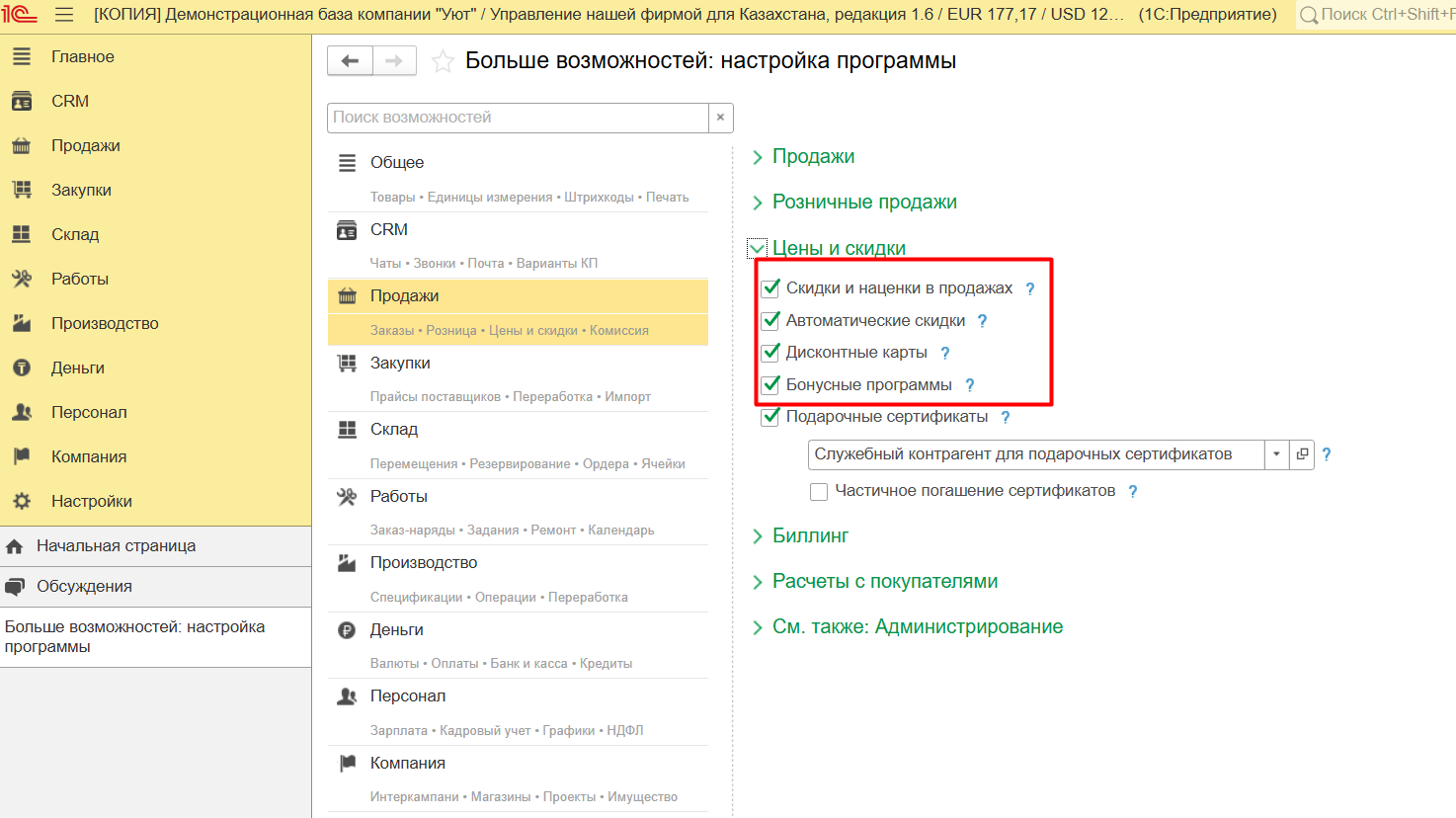Click the forward arrow navigation button

(x=394, y=61)
